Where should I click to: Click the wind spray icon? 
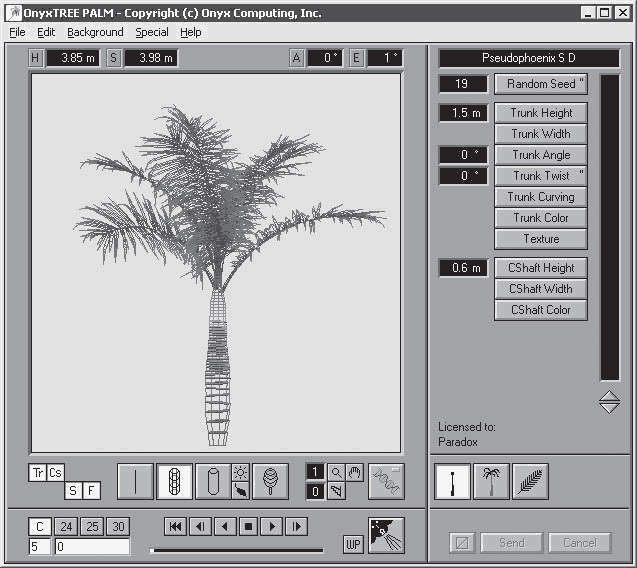pyautogui.click(x=386, y=535)
